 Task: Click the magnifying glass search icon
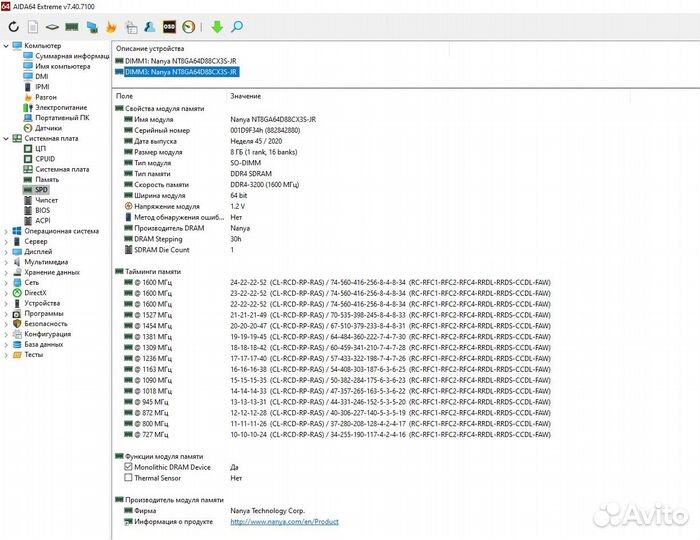click(237, 26)
